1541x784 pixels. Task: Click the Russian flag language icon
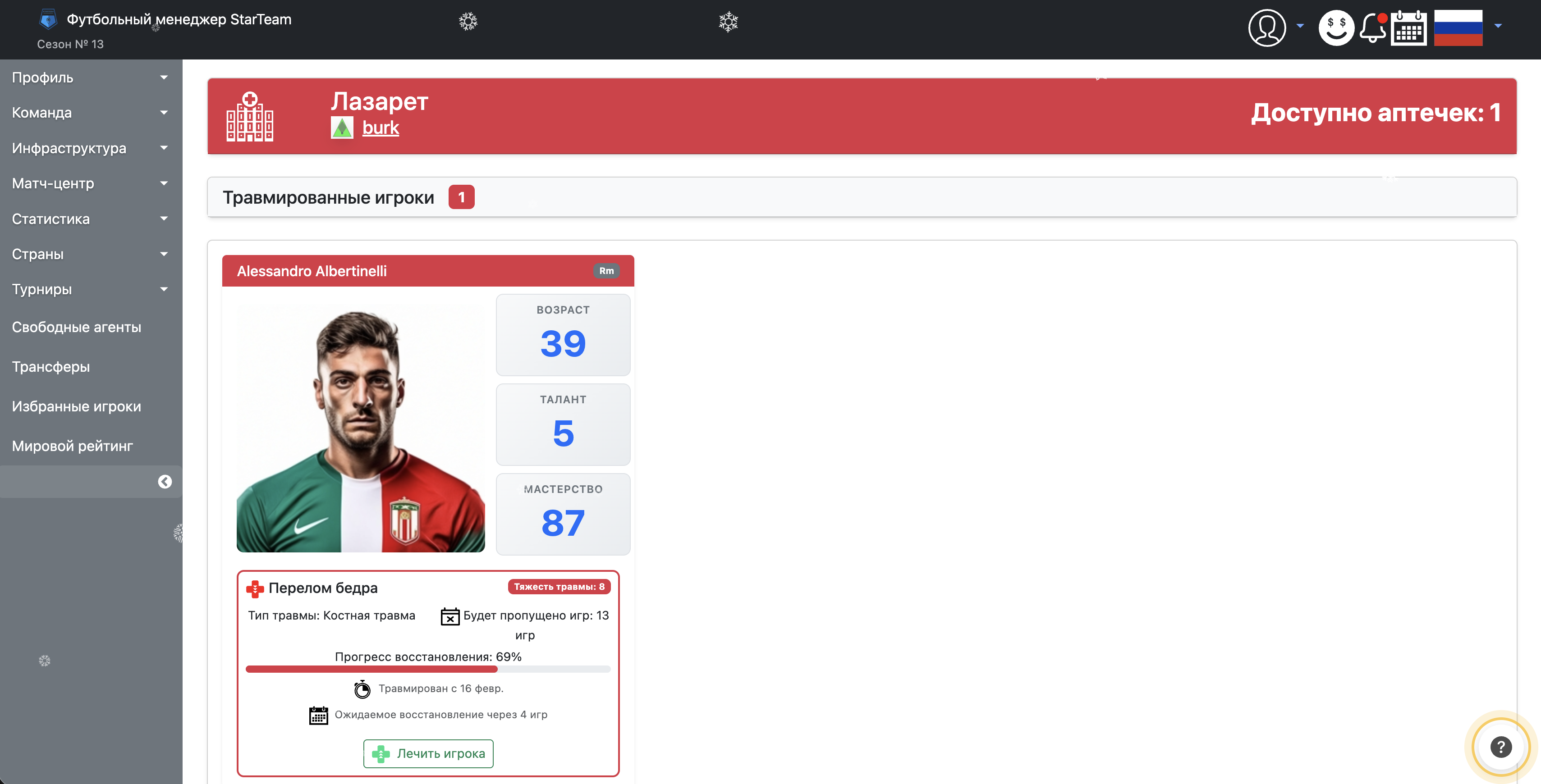coord(1458,27)
